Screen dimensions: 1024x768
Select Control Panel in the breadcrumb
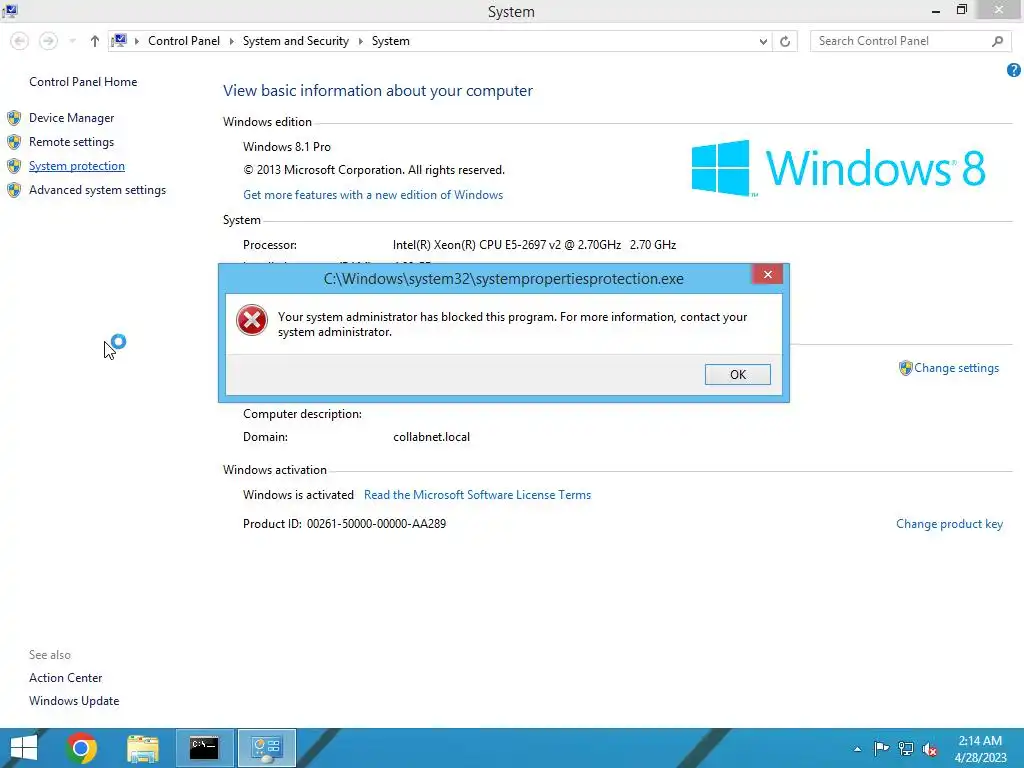coord(184,40)
